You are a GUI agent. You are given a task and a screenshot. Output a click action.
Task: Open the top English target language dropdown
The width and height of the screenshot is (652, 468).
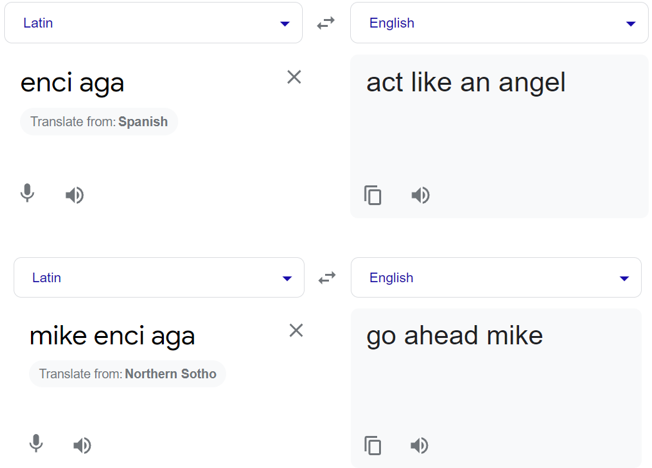coord(499,23)
